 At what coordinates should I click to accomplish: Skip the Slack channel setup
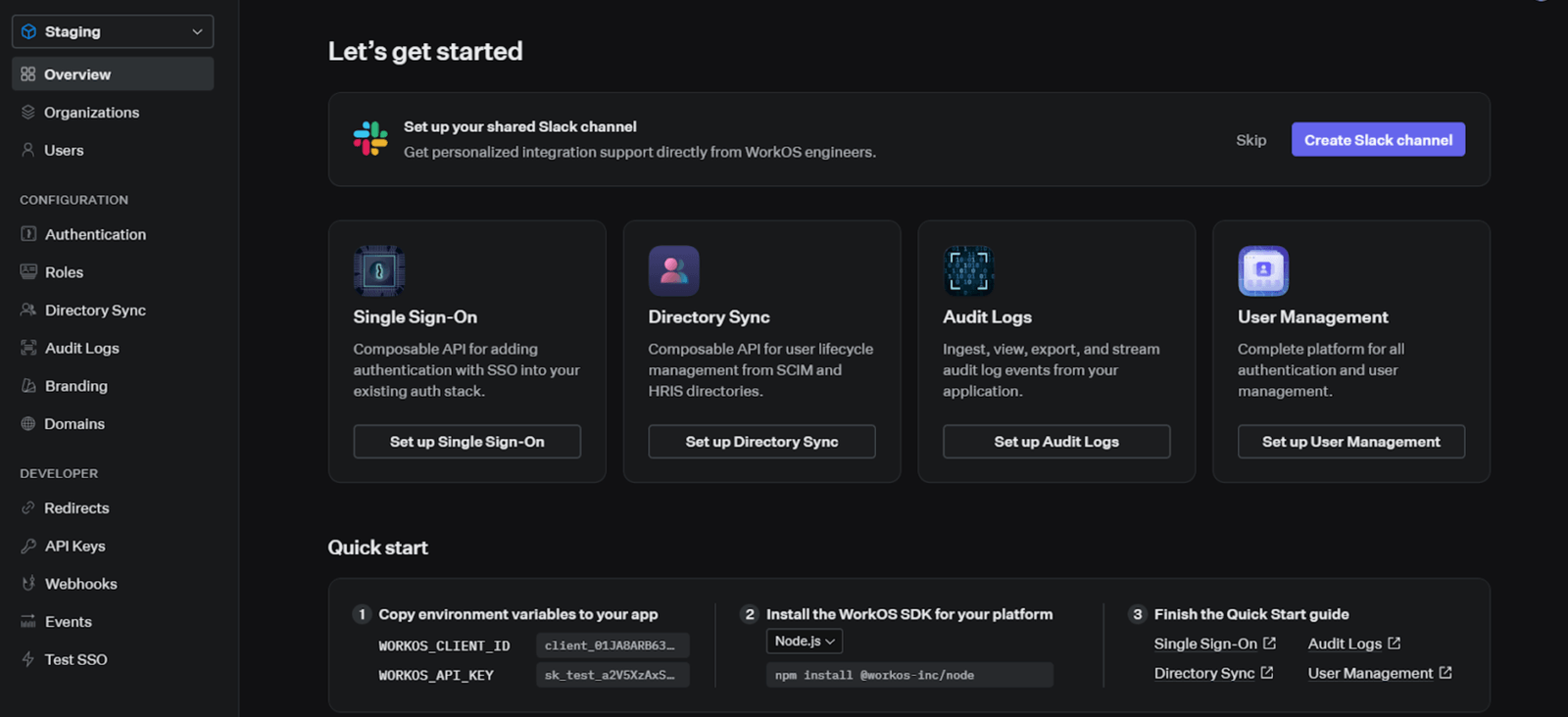click(x=1251, y=140)
